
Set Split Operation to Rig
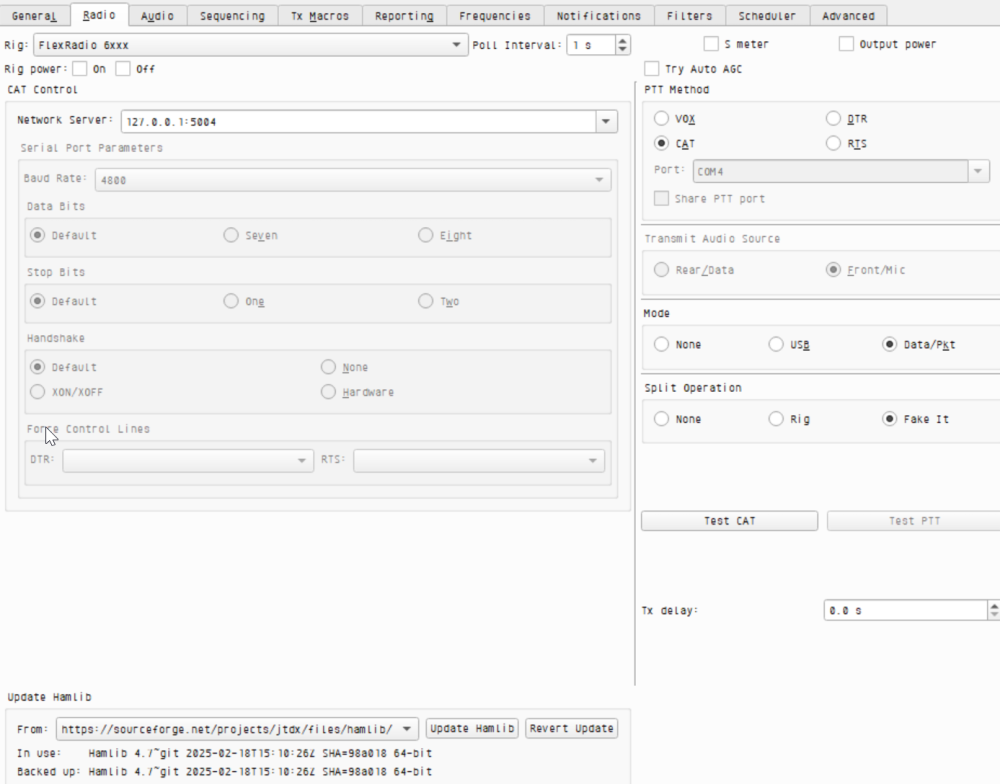(x=776, y=419)
